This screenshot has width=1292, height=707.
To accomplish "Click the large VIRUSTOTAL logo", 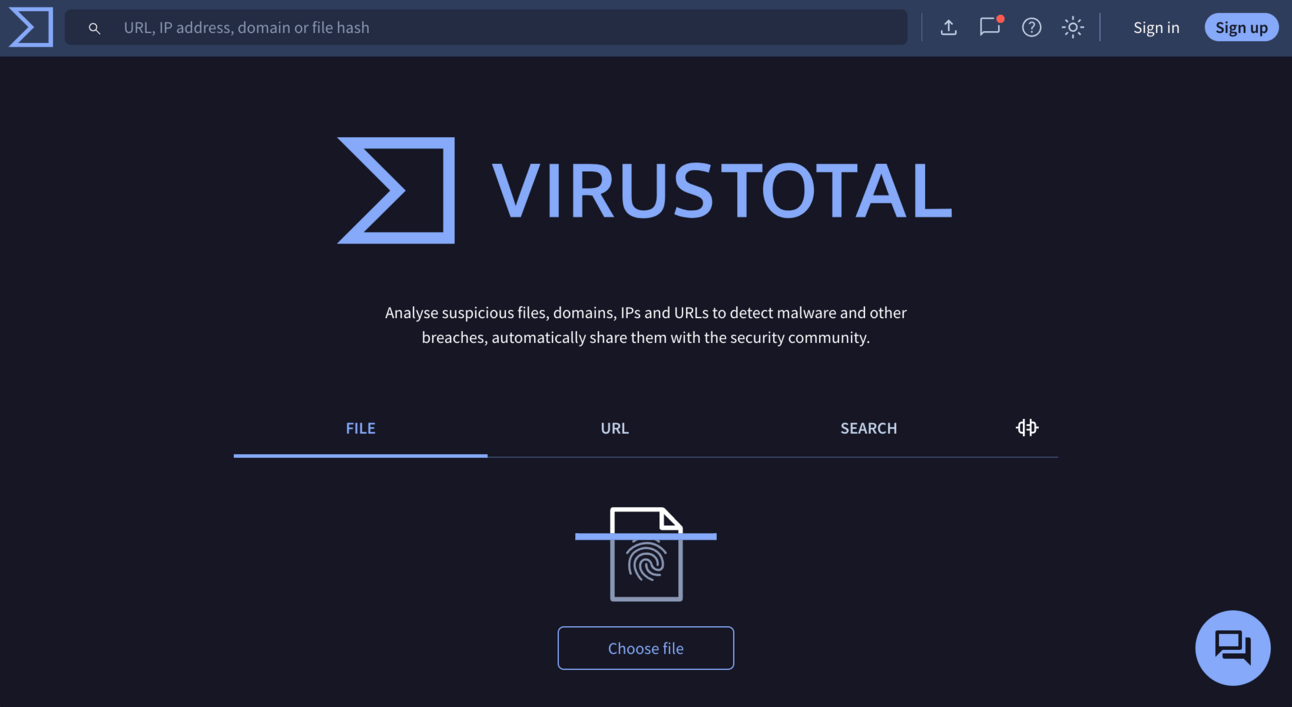I will tap(645, 190).
